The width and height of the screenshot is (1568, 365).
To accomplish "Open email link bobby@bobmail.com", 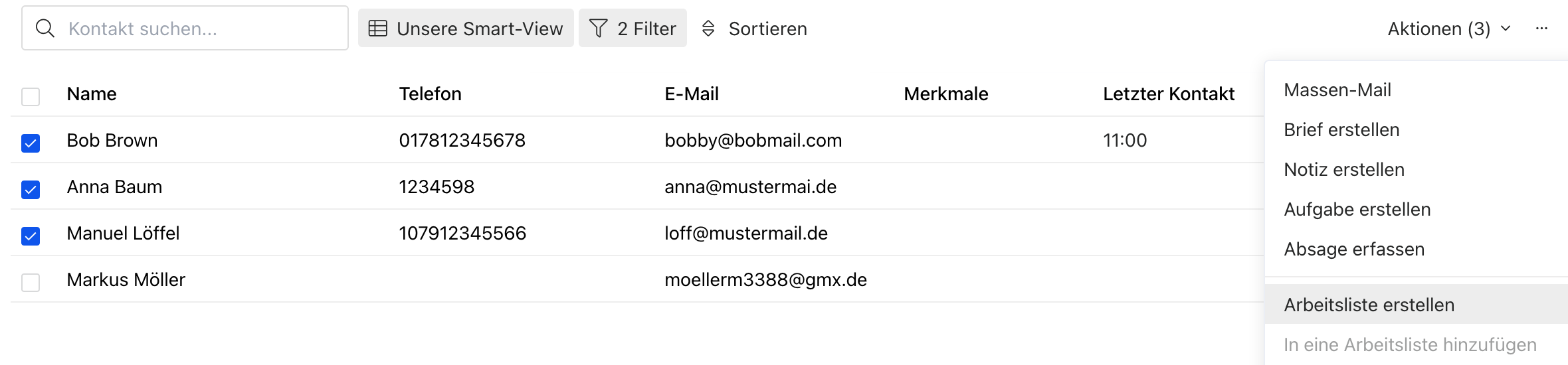I will click(x=753, y=140).
